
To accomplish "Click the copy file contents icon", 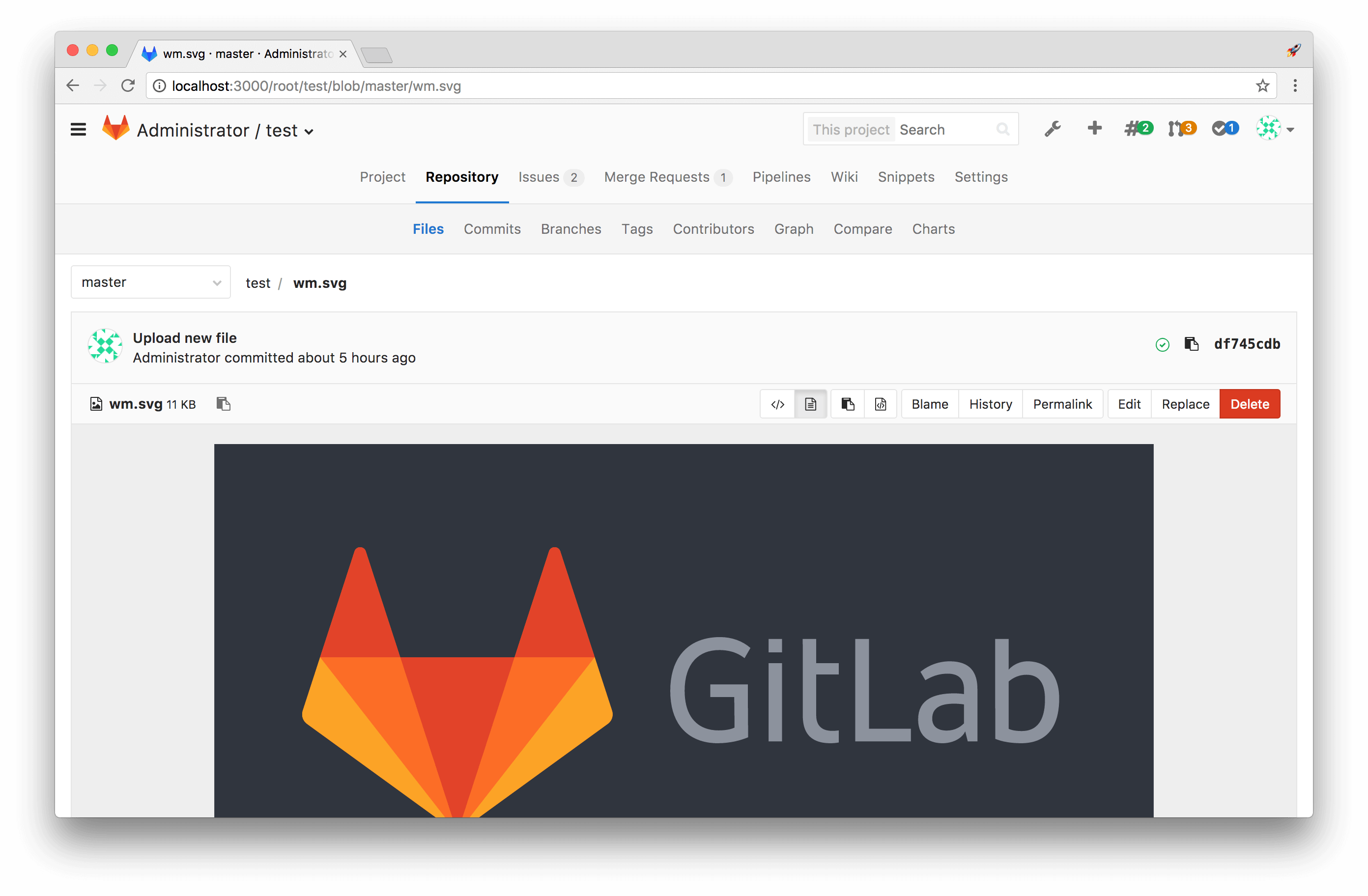I will pyautogui.click(x=847, y=404).
